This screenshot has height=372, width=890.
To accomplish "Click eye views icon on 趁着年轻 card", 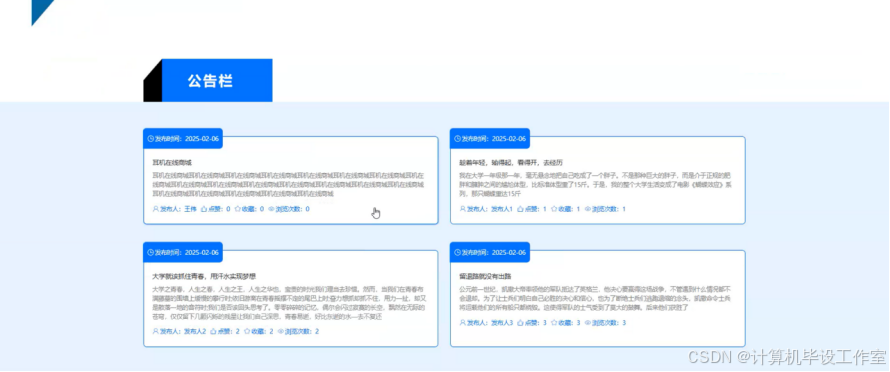I will 587,209.
